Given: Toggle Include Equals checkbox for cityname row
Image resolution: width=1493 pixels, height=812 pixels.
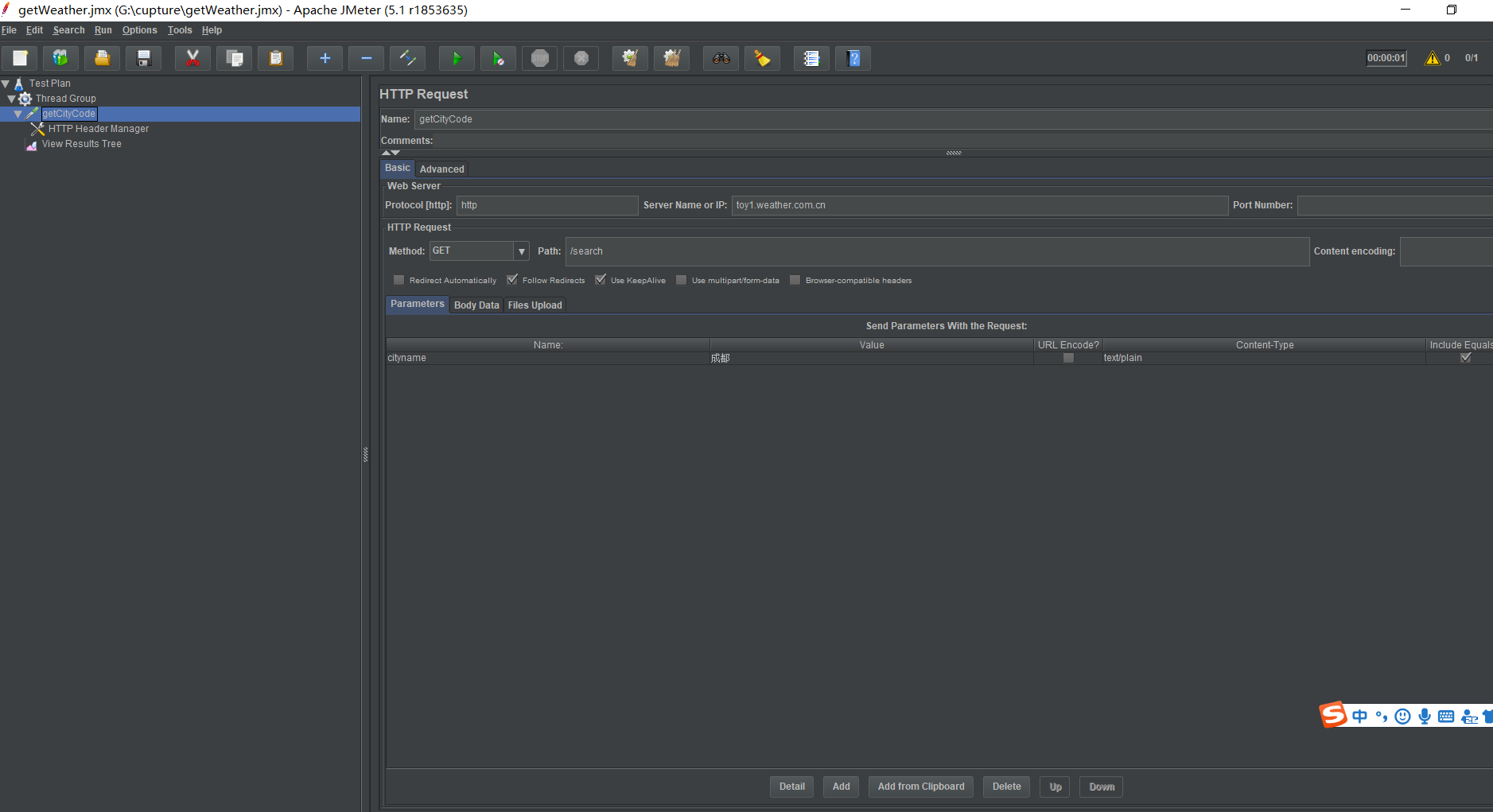Looking at the screenshot, I should pos(1466,358).
